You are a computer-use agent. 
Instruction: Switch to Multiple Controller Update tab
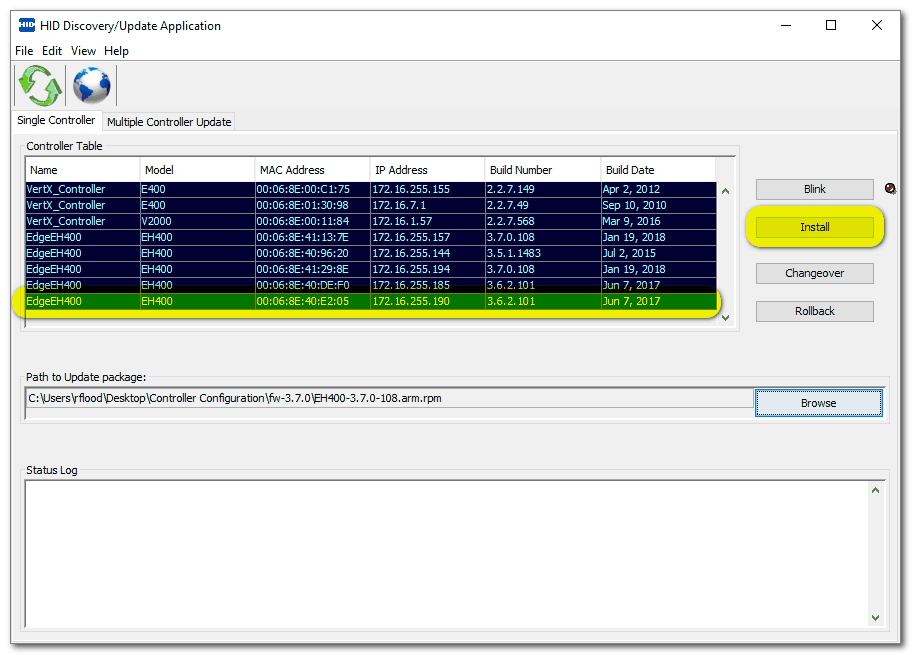click(x=169, y=122)
